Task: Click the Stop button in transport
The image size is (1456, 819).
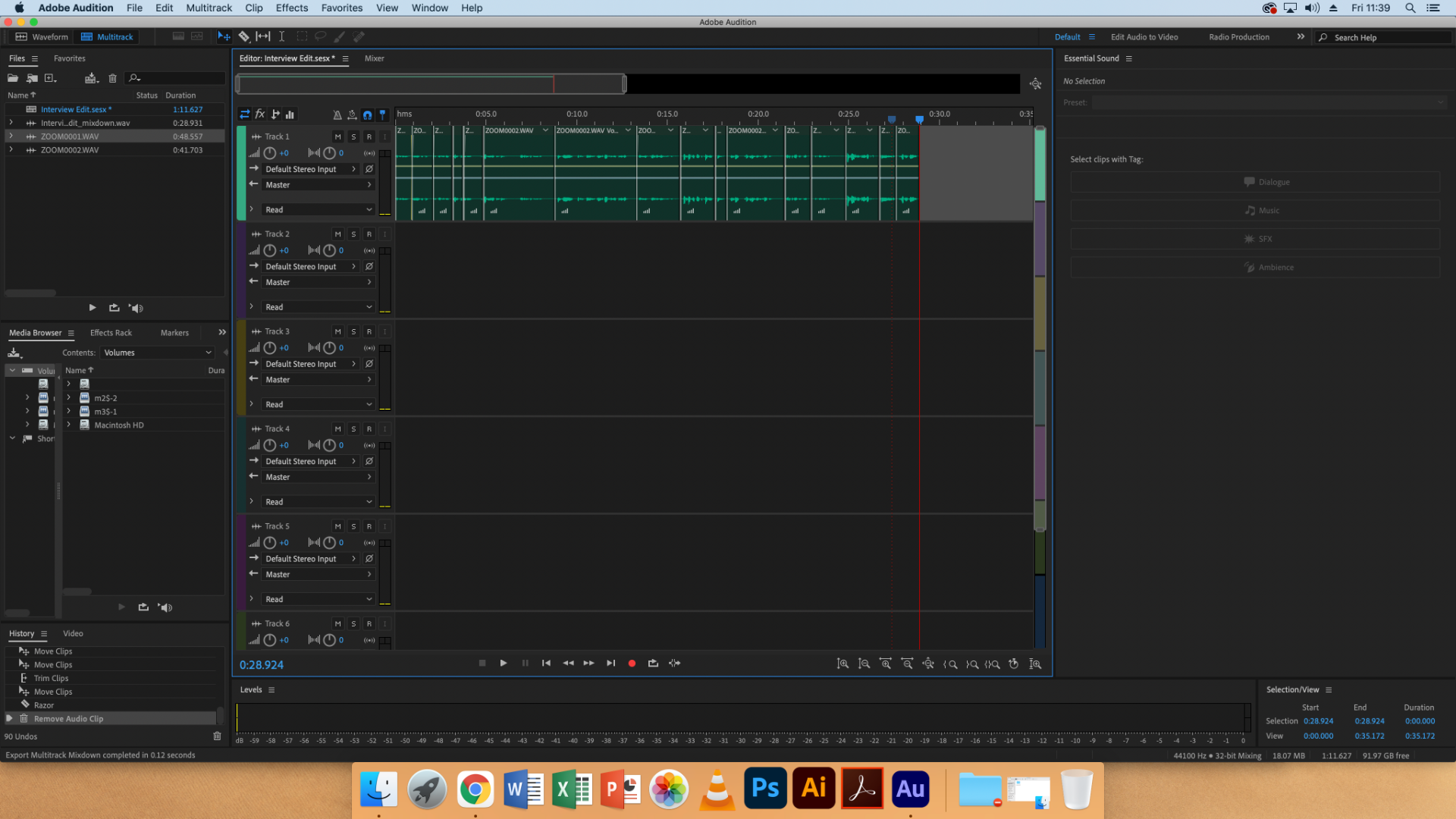Action: [482, 664]
